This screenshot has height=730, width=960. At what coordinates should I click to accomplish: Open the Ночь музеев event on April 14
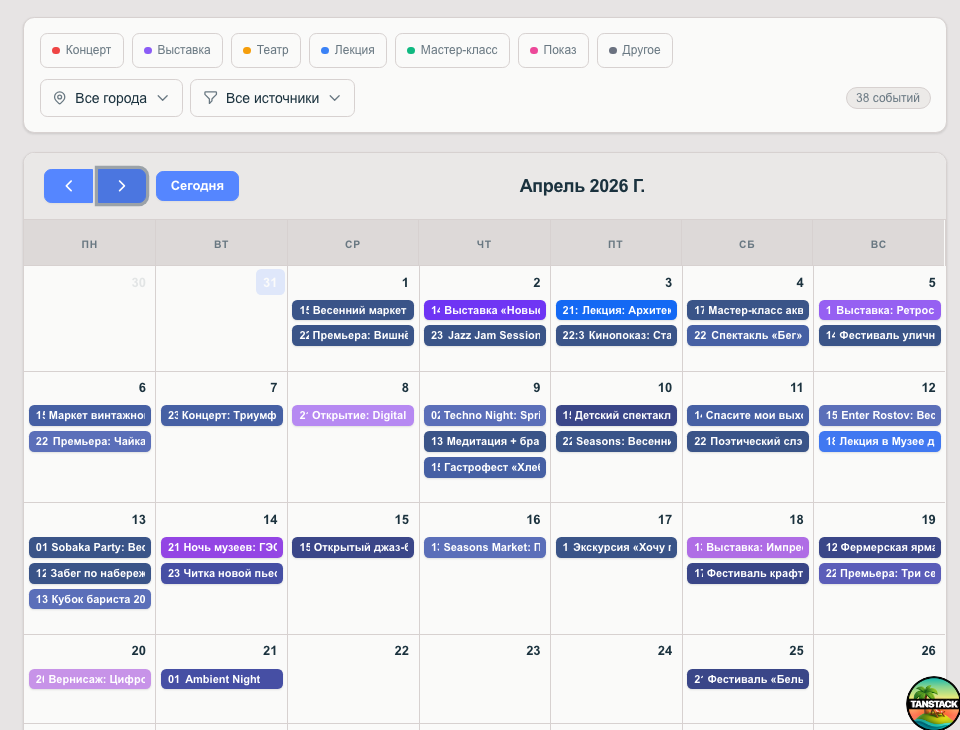point(221,547)
